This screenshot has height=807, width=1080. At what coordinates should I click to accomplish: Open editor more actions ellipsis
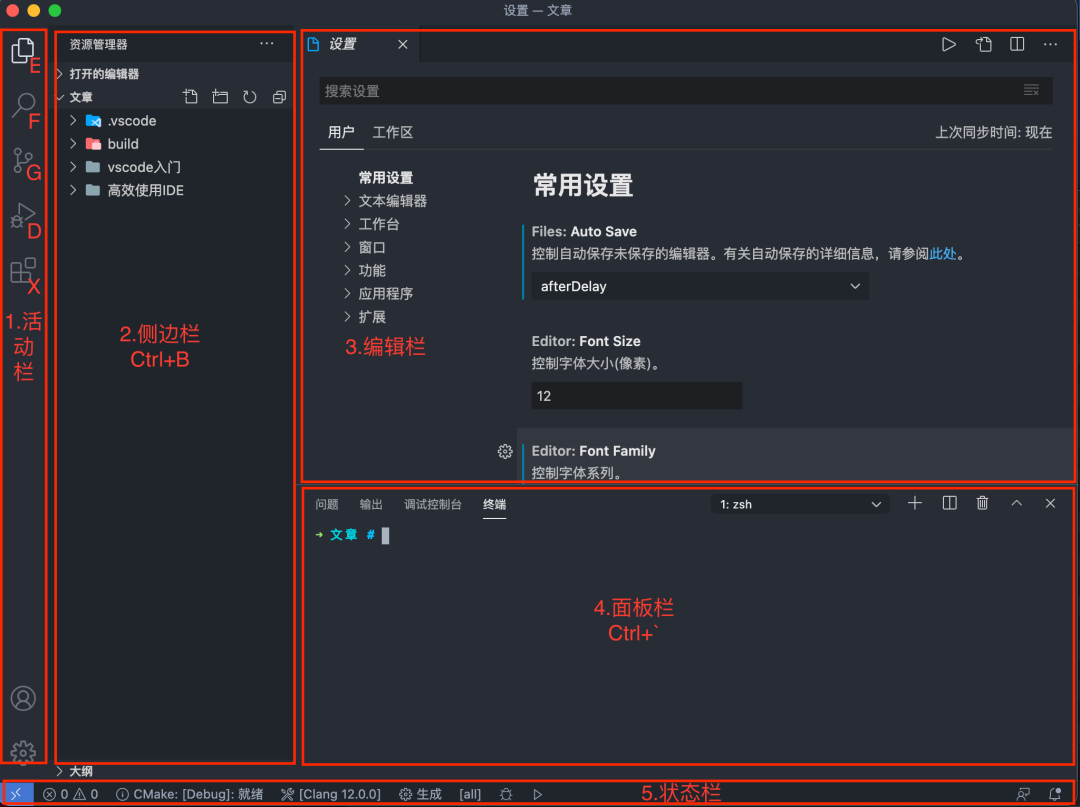click(1050, 44)
